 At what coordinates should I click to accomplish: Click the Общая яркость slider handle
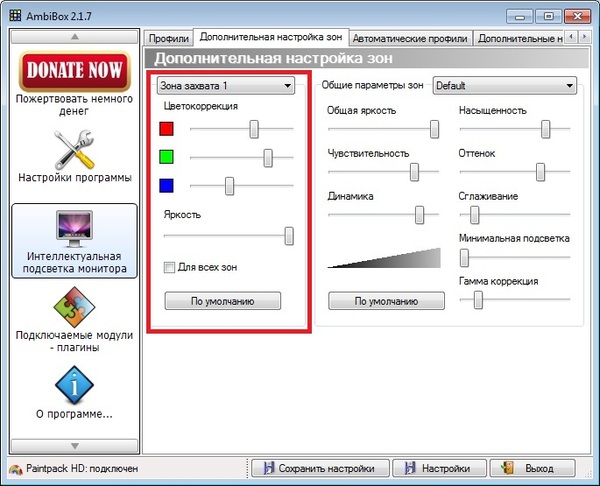434,129
